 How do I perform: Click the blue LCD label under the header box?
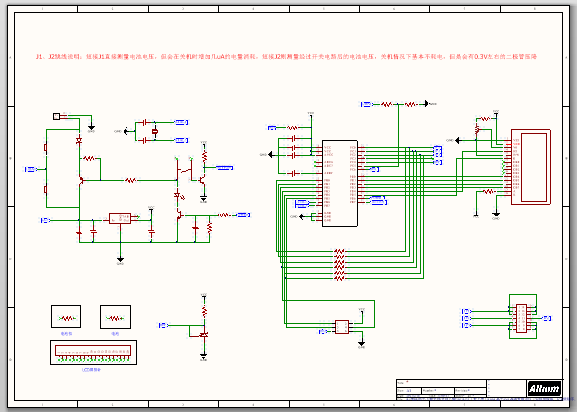(x=91, y=370)
